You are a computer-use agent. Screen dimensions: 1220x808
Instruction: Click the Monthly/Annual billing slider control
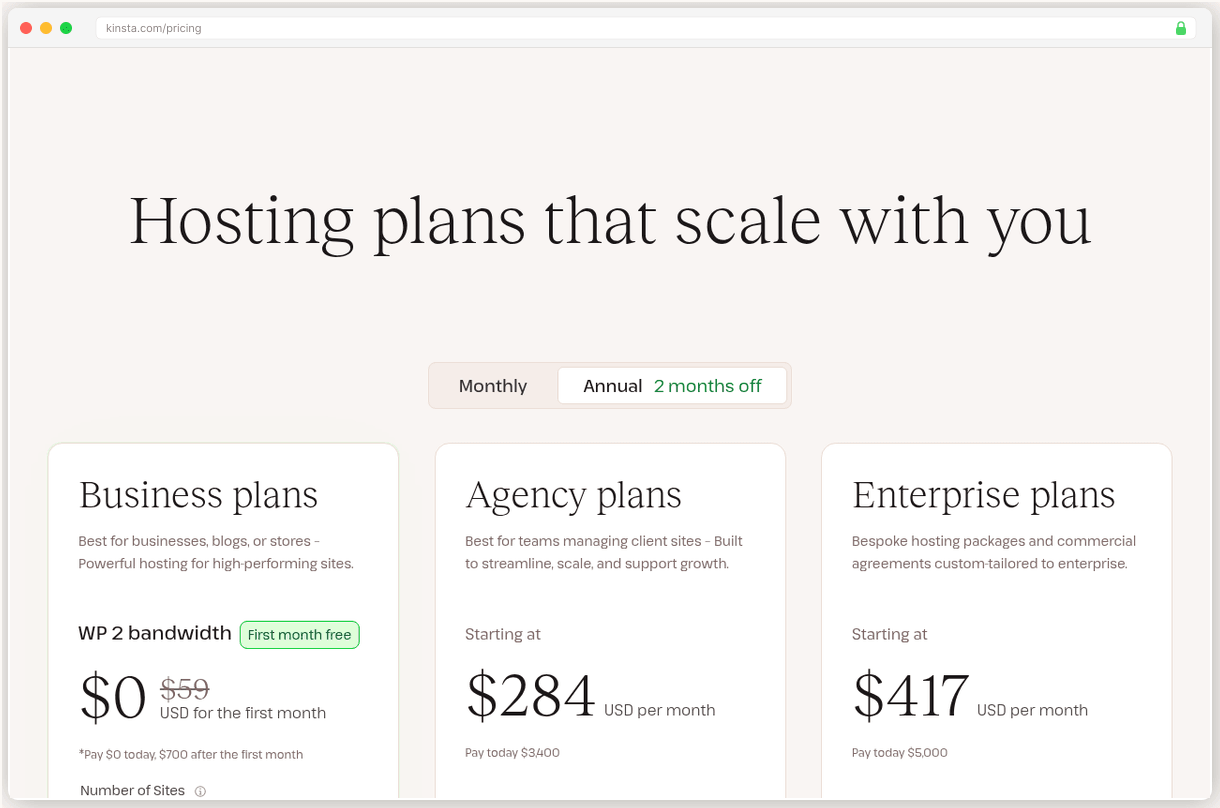(x=609, y=385)
